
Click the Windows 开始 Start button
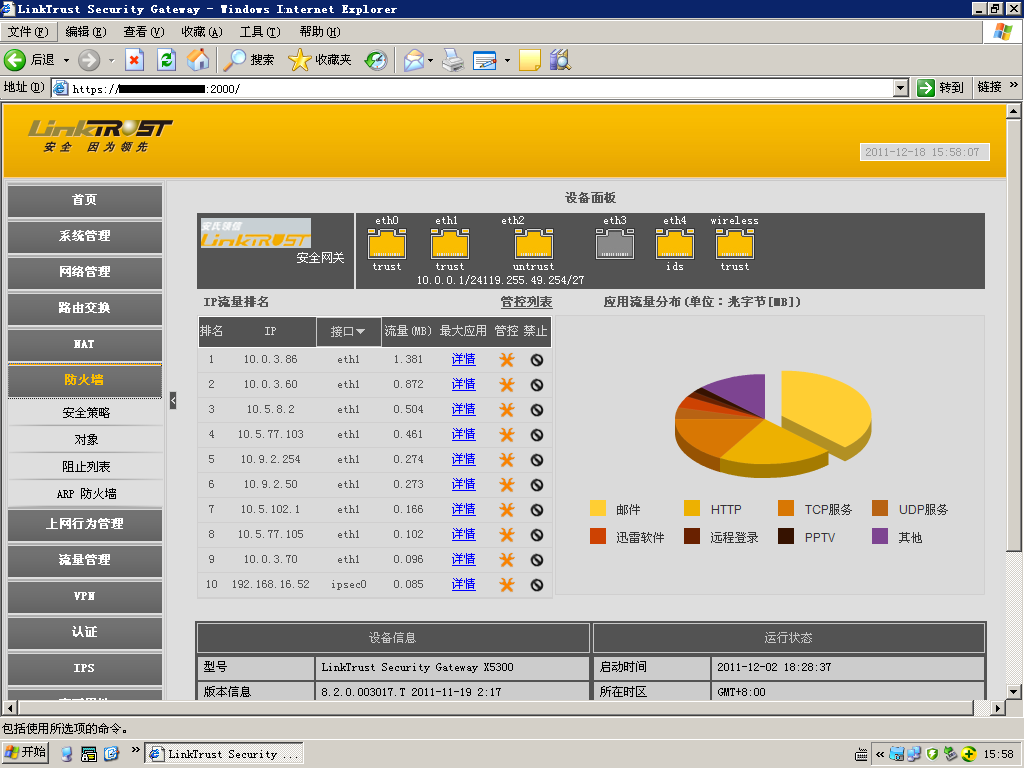coord(26,753)
